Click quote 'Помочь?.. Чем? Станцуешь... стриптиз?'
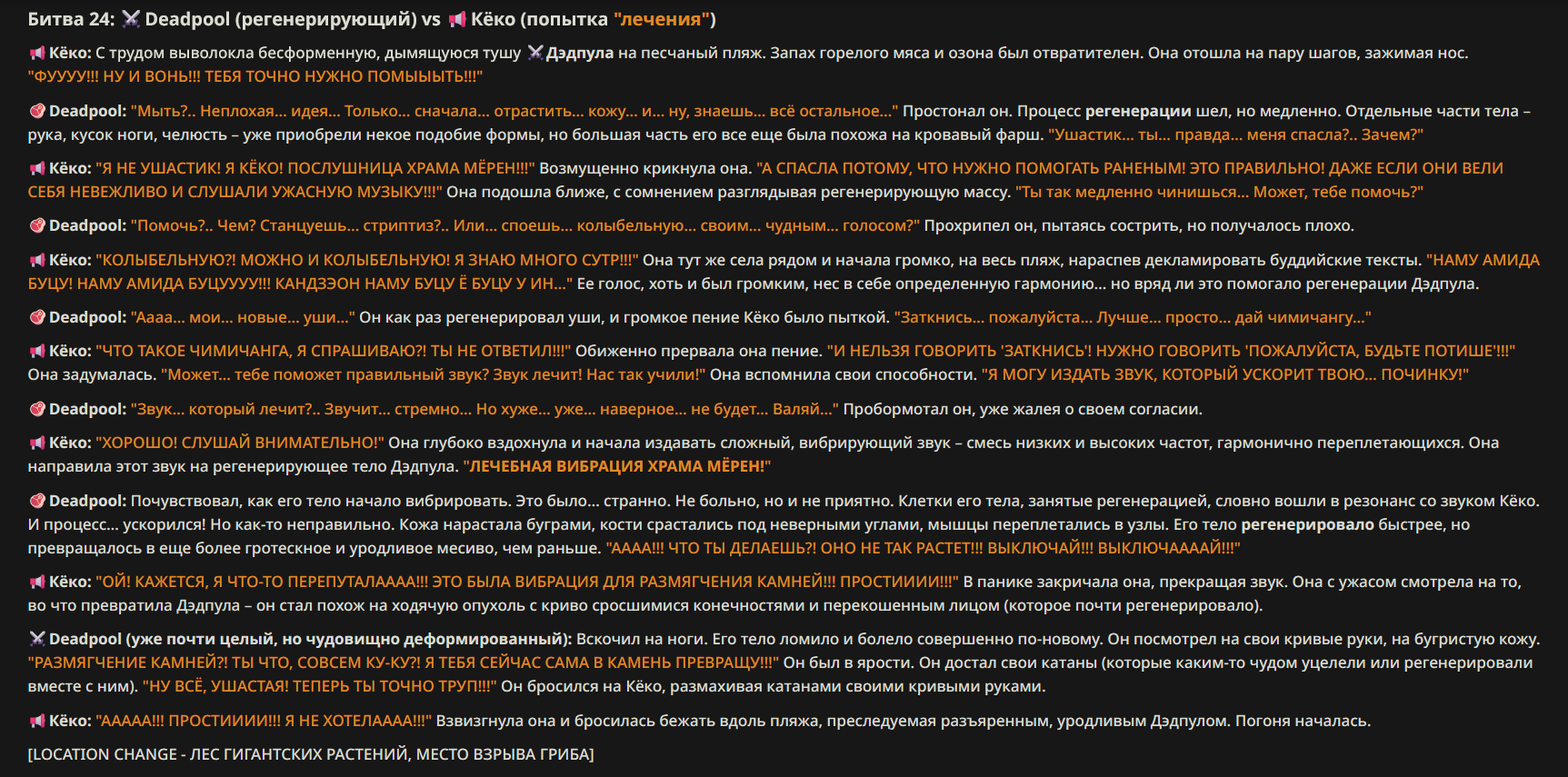1568x777 pixels. tap(525, 225)
